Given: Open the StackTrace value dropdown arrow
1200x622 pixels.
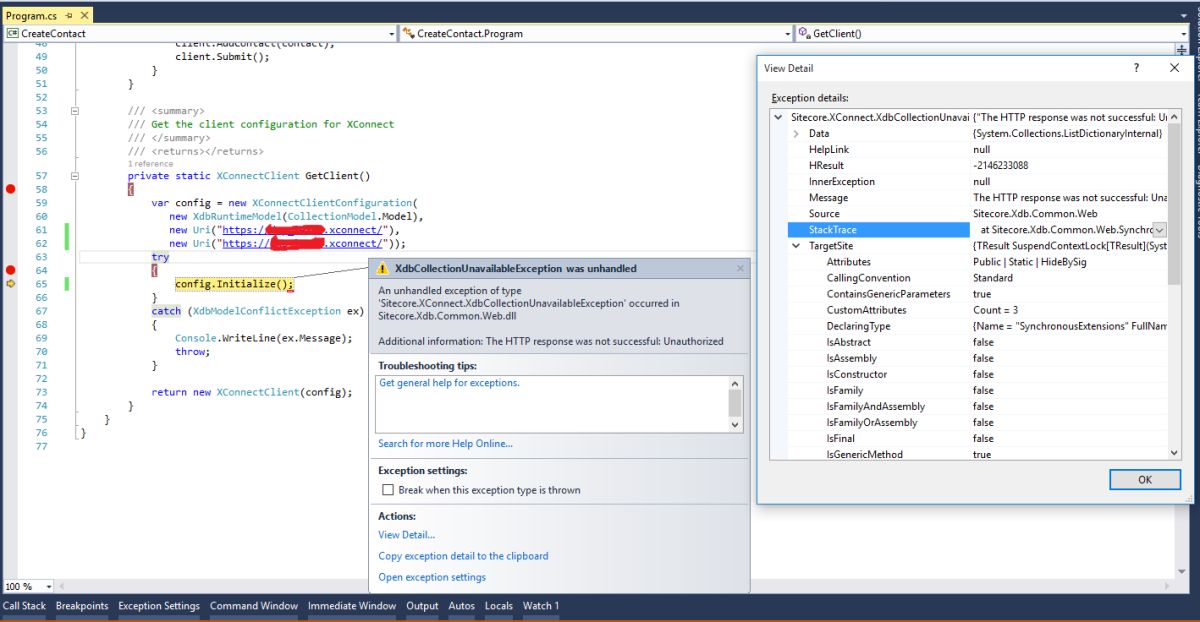Looking at the screenshot, I should pos(1159,230).
